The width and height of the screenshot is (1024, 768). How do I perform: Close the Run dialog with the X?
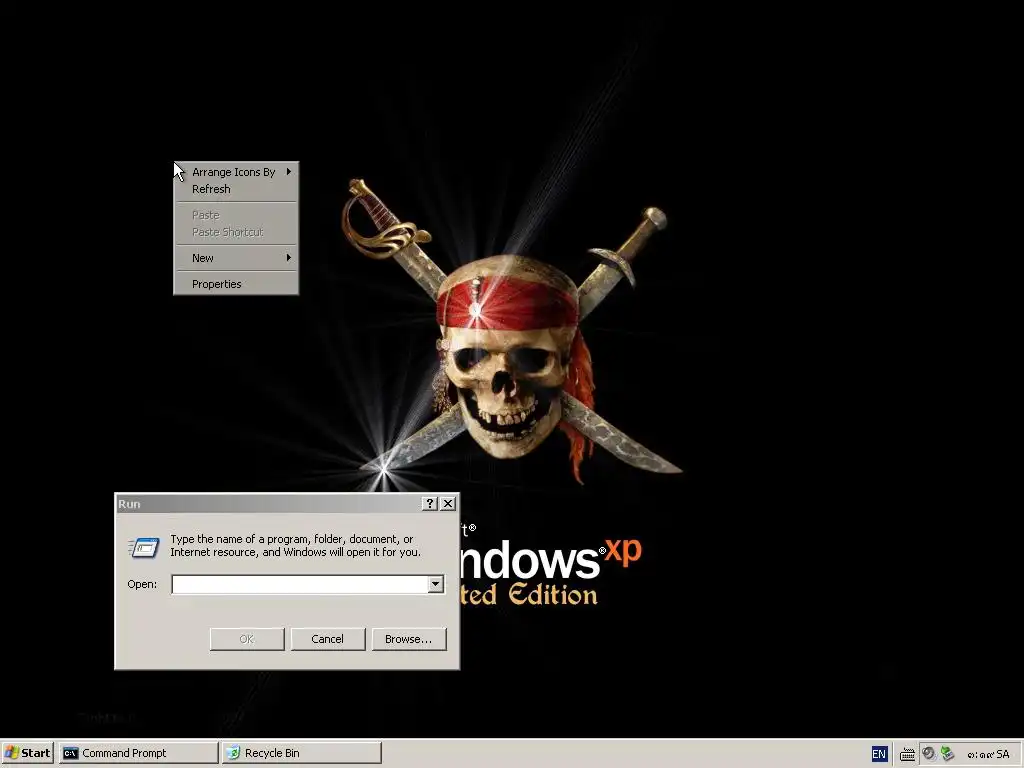coord(448,504)
